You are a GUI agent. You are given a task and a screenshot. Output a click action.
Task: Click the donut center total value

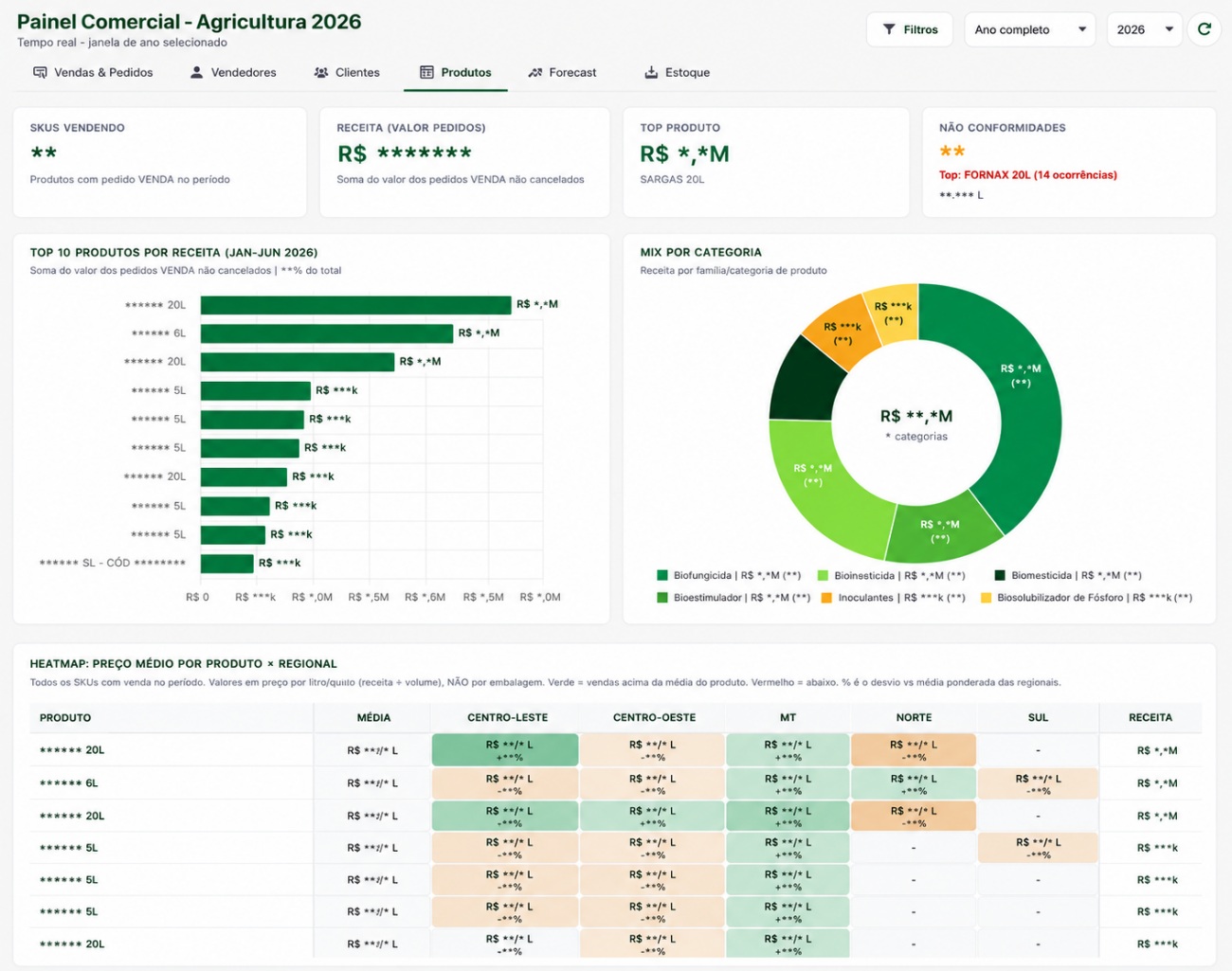click(x=916, y=417)
